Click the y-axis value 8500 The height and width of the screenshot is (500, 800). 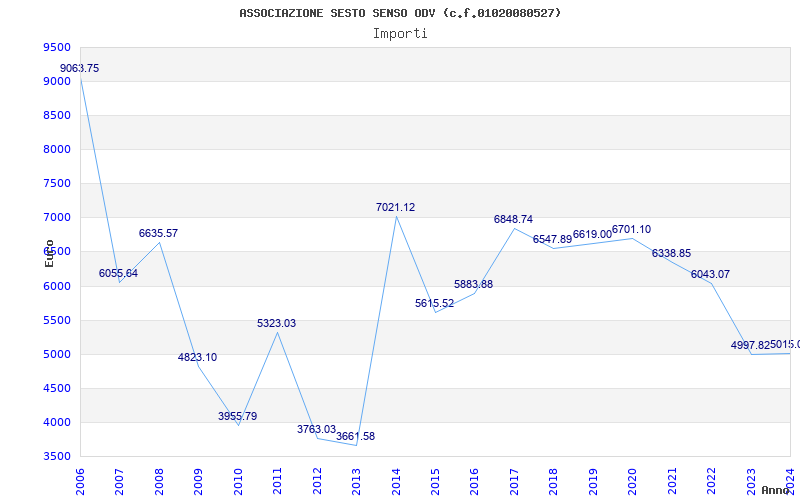tap(57, 116)
